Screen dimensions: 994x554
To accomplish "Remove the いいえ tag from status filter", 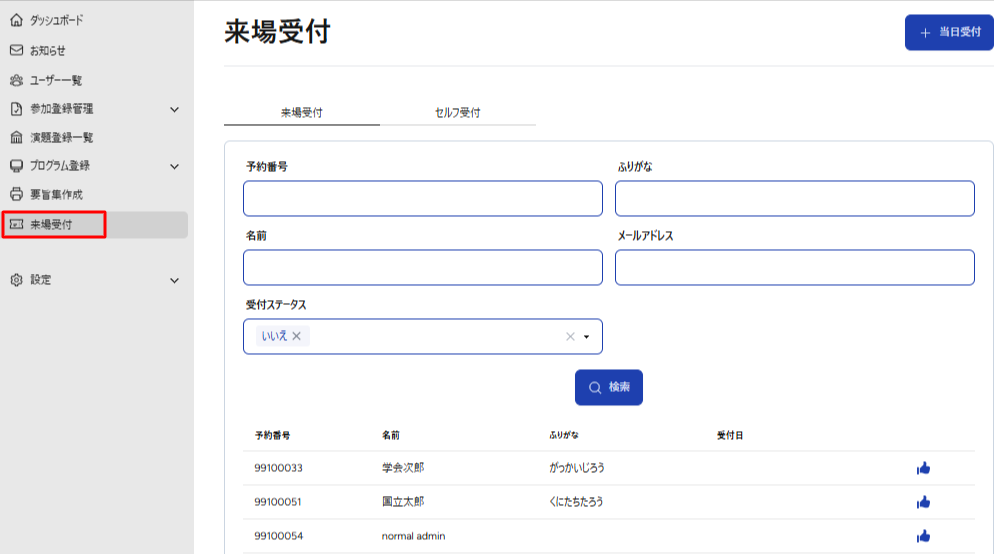I will click(x=297, y=336).
